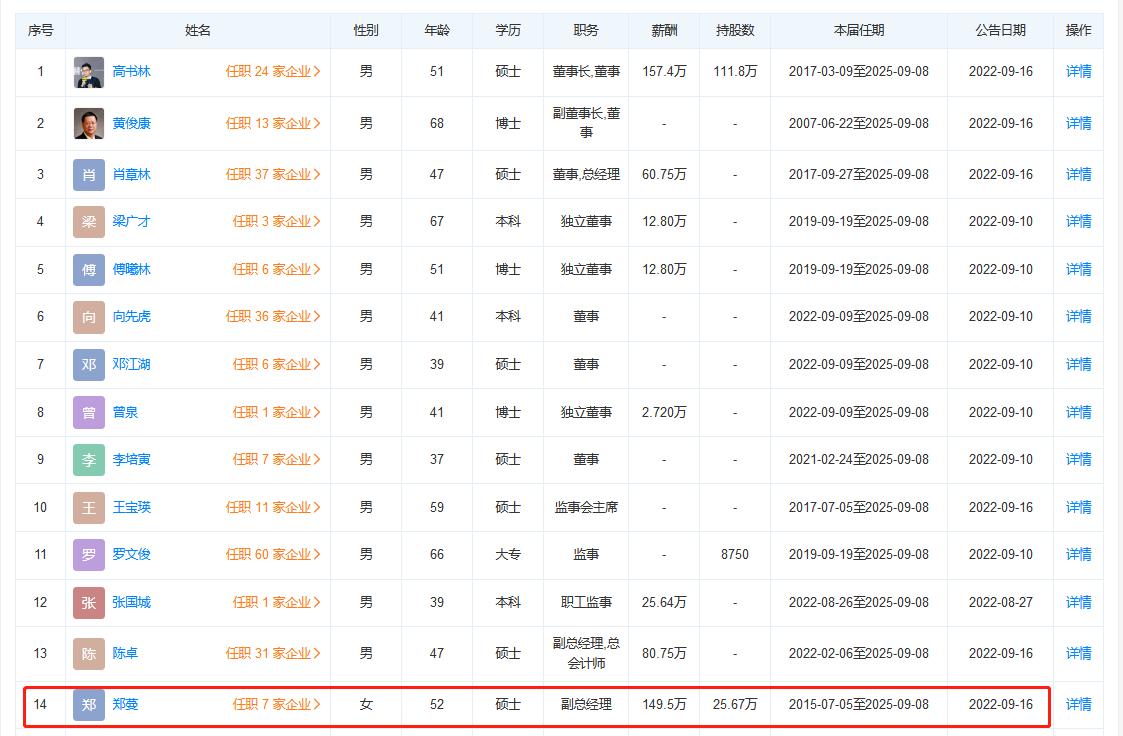This screenshot has height=736, width=1123.
Task: Open 详情 for 职工监事 张国城
Action: click(1078, 602)
